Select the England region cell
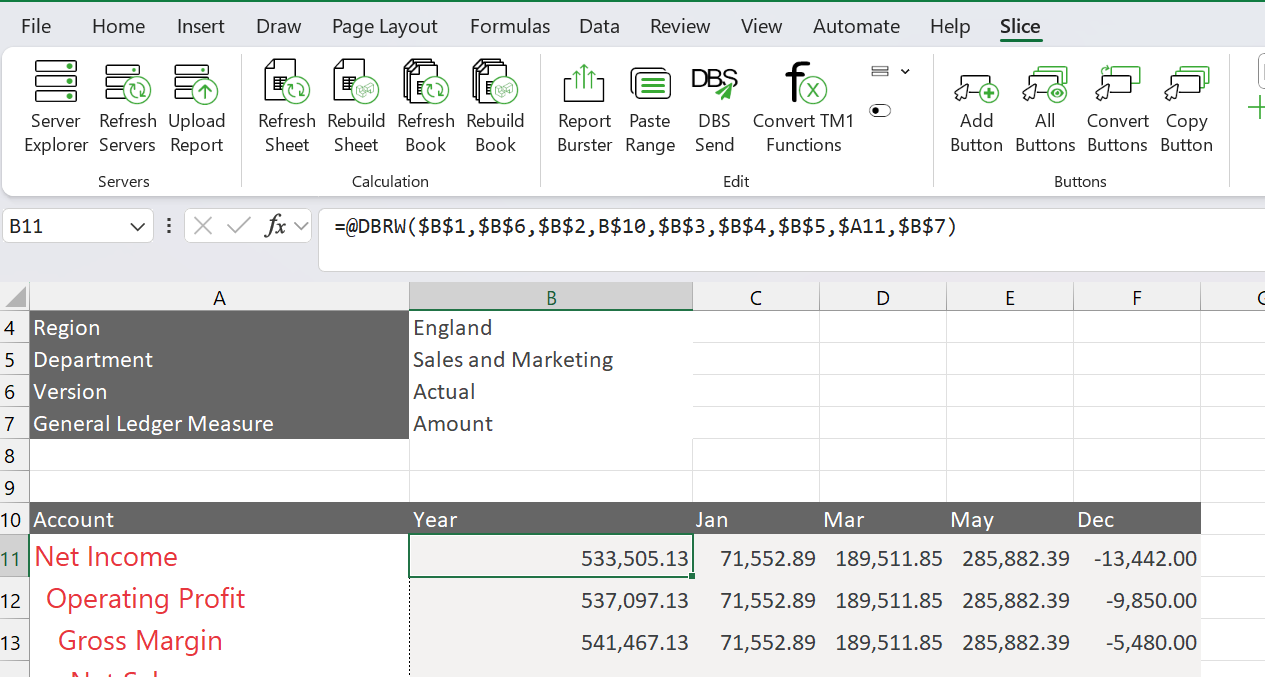Viewport: 1265px width, 677px height. click(x=551, y=328)
